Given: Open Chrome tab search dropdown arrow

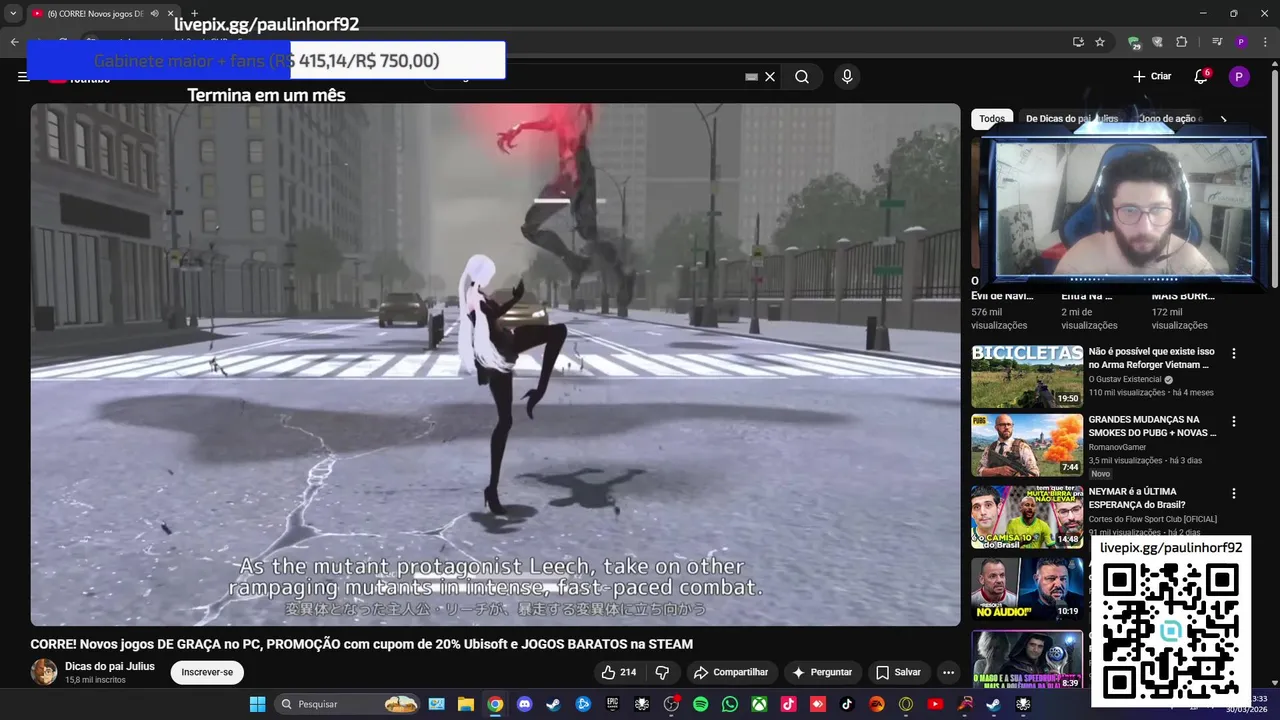Looking at the screenshot, I should 13,13.
